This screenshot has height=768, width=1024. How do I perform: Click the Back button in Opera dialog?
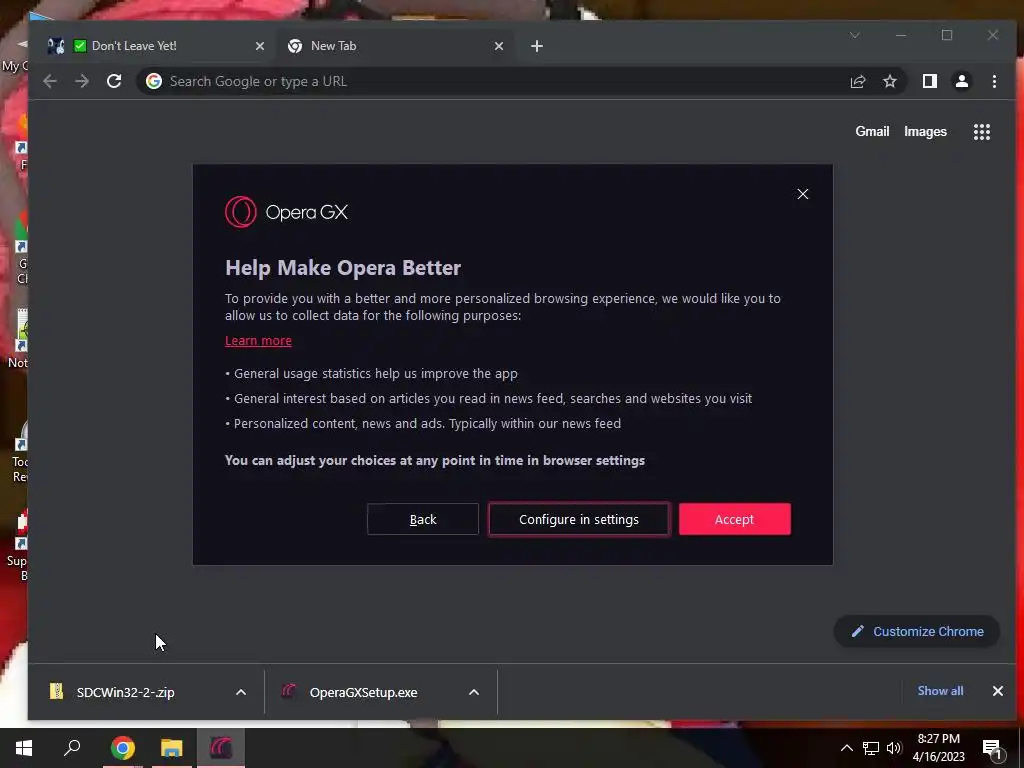pos(423,519)
